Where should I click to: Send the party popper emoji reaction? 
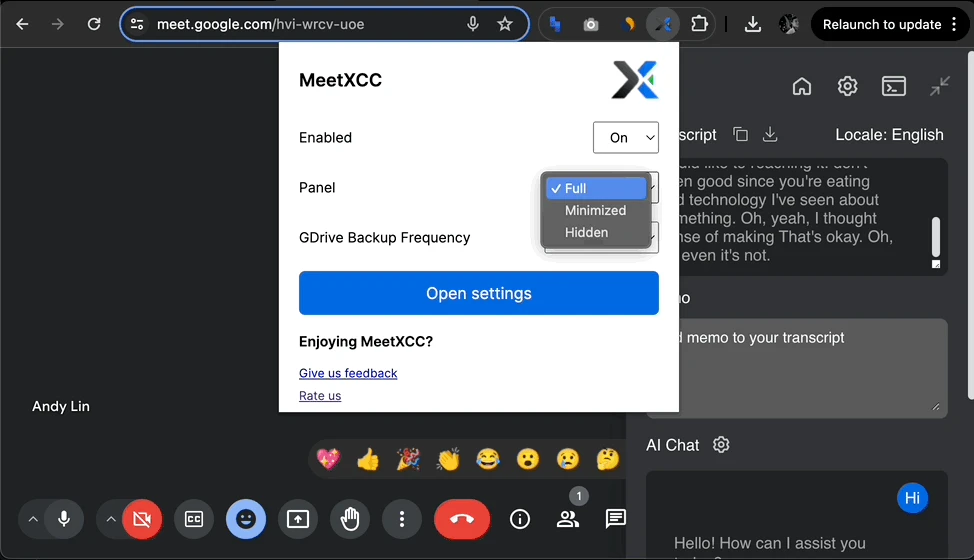408,459
